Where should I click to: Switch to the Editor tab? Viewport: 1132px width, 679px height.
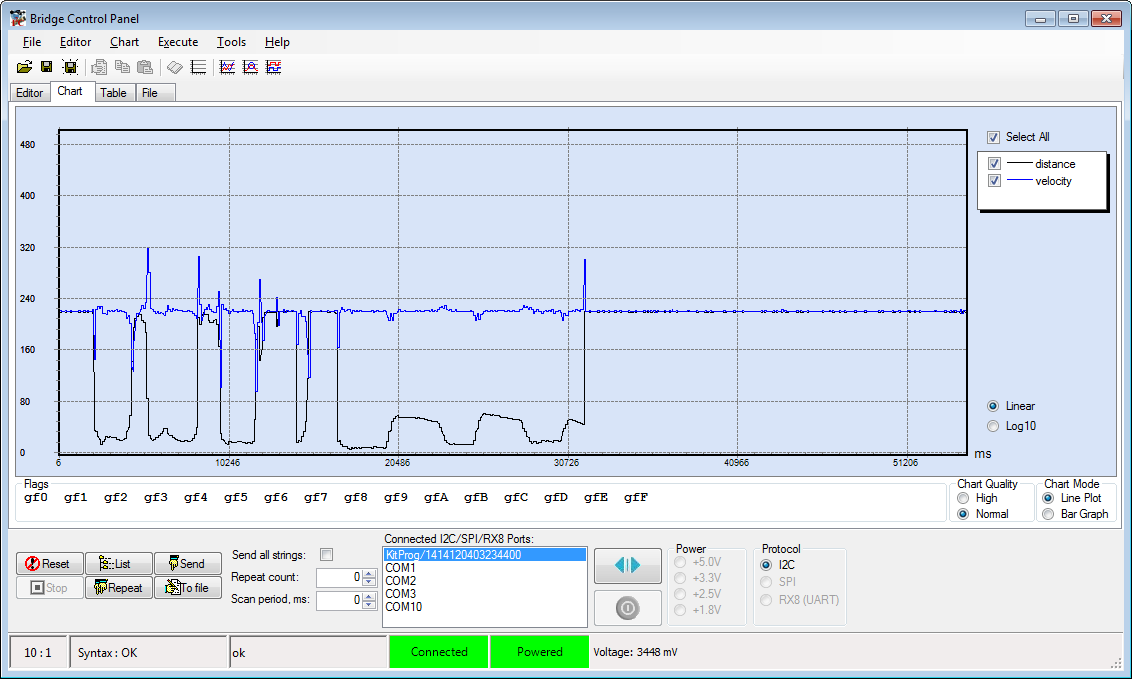tap(30, 92)
